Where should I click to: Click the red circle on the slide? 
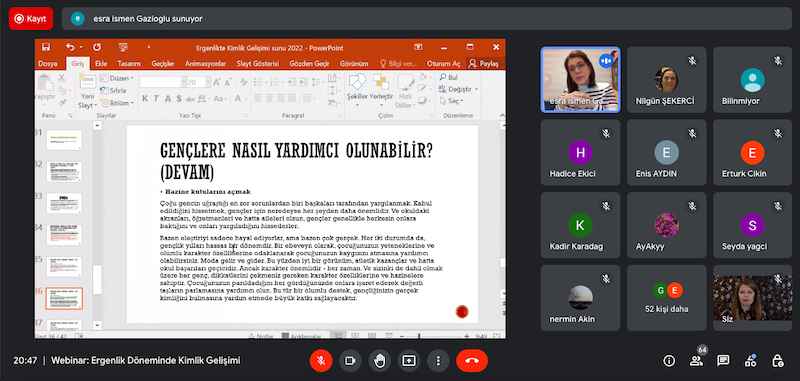pos(462,311)
